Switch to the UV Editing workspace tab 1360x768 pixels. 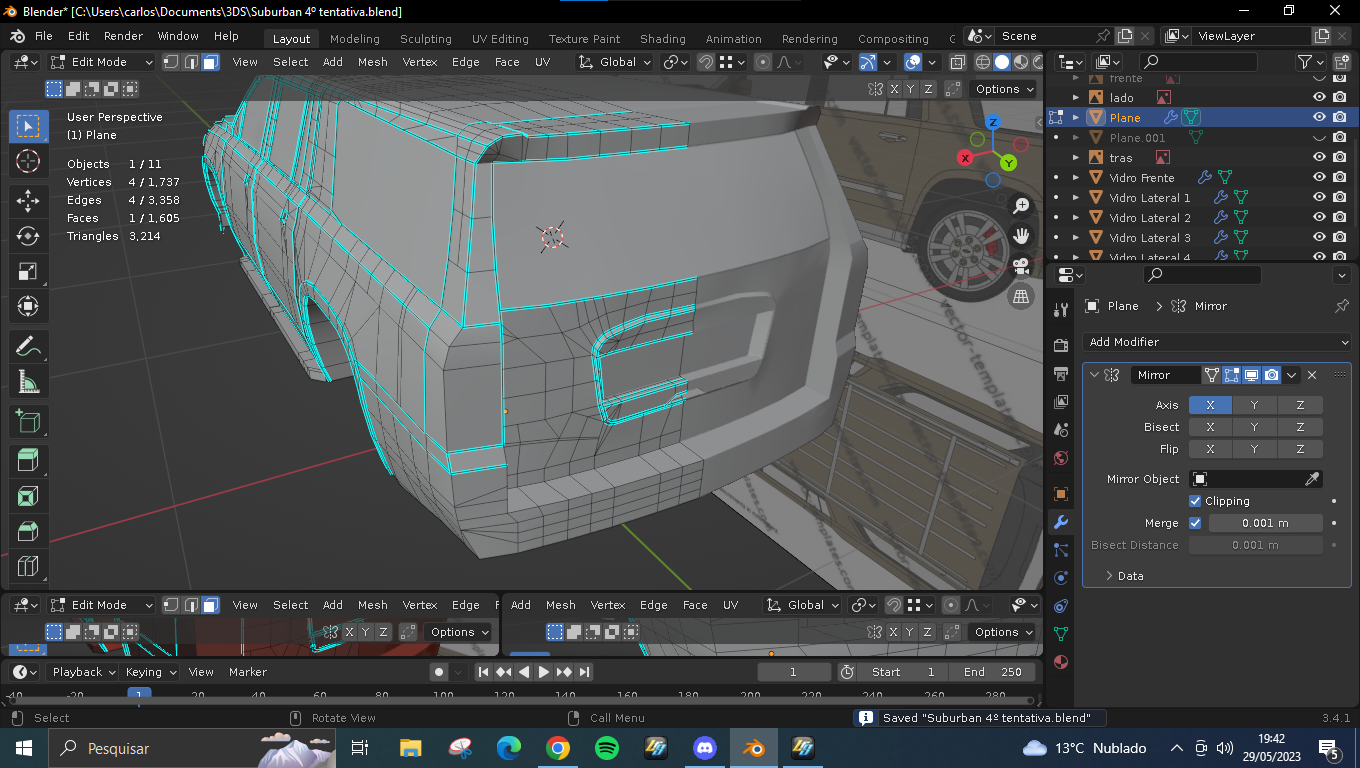pos(500,39)
